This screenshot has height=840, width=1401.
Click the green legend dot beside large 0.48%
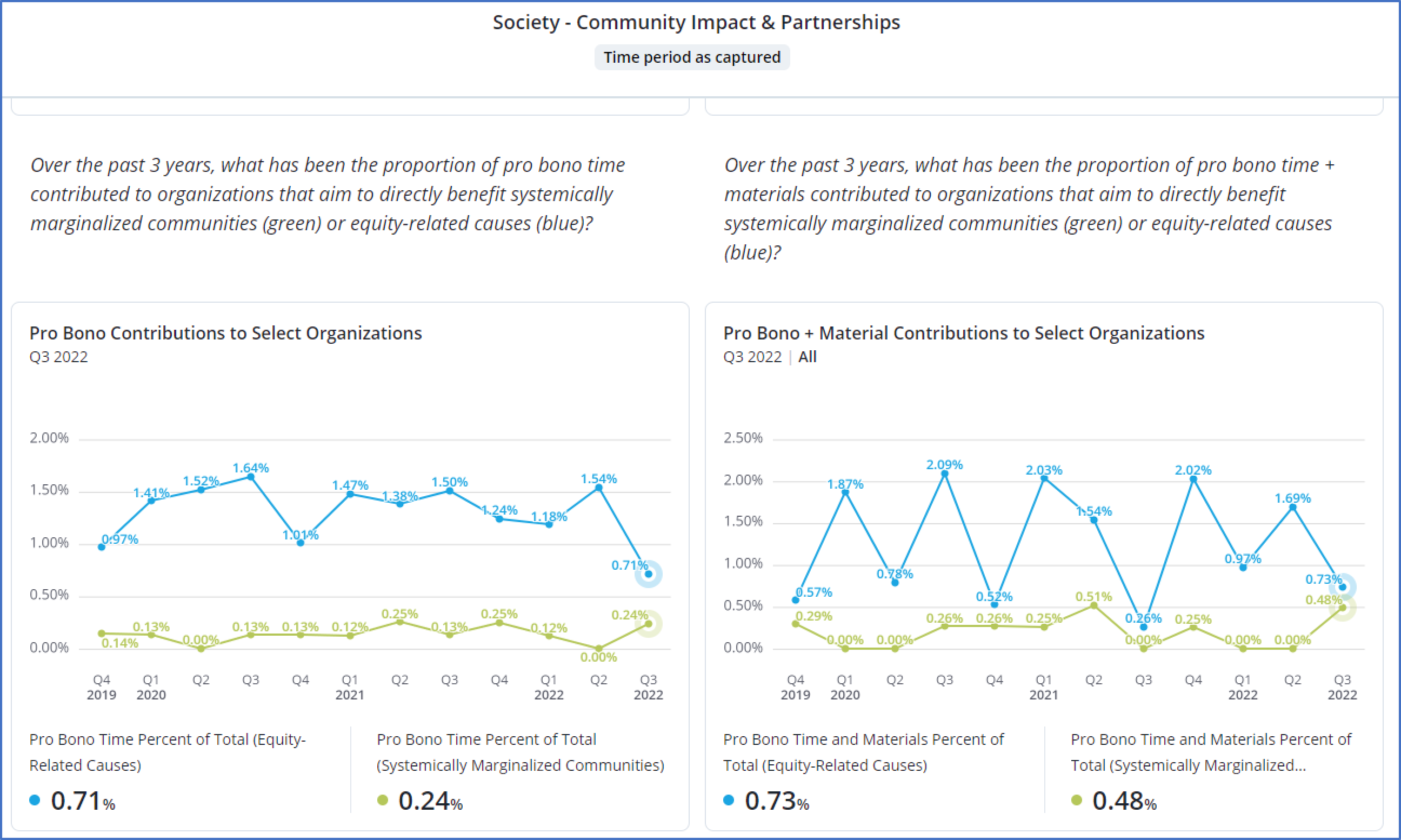tap(1077, 801)
